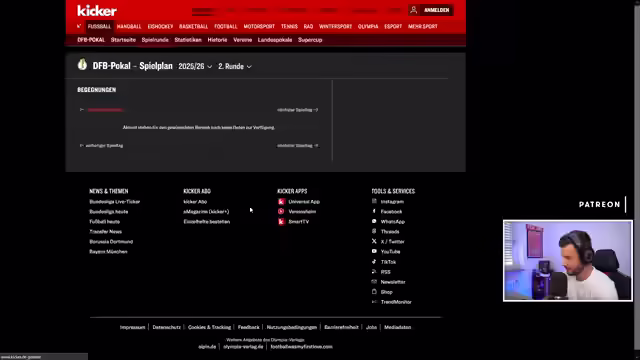Select the Esport tab
640x360 pixels.
click(393, 27)
